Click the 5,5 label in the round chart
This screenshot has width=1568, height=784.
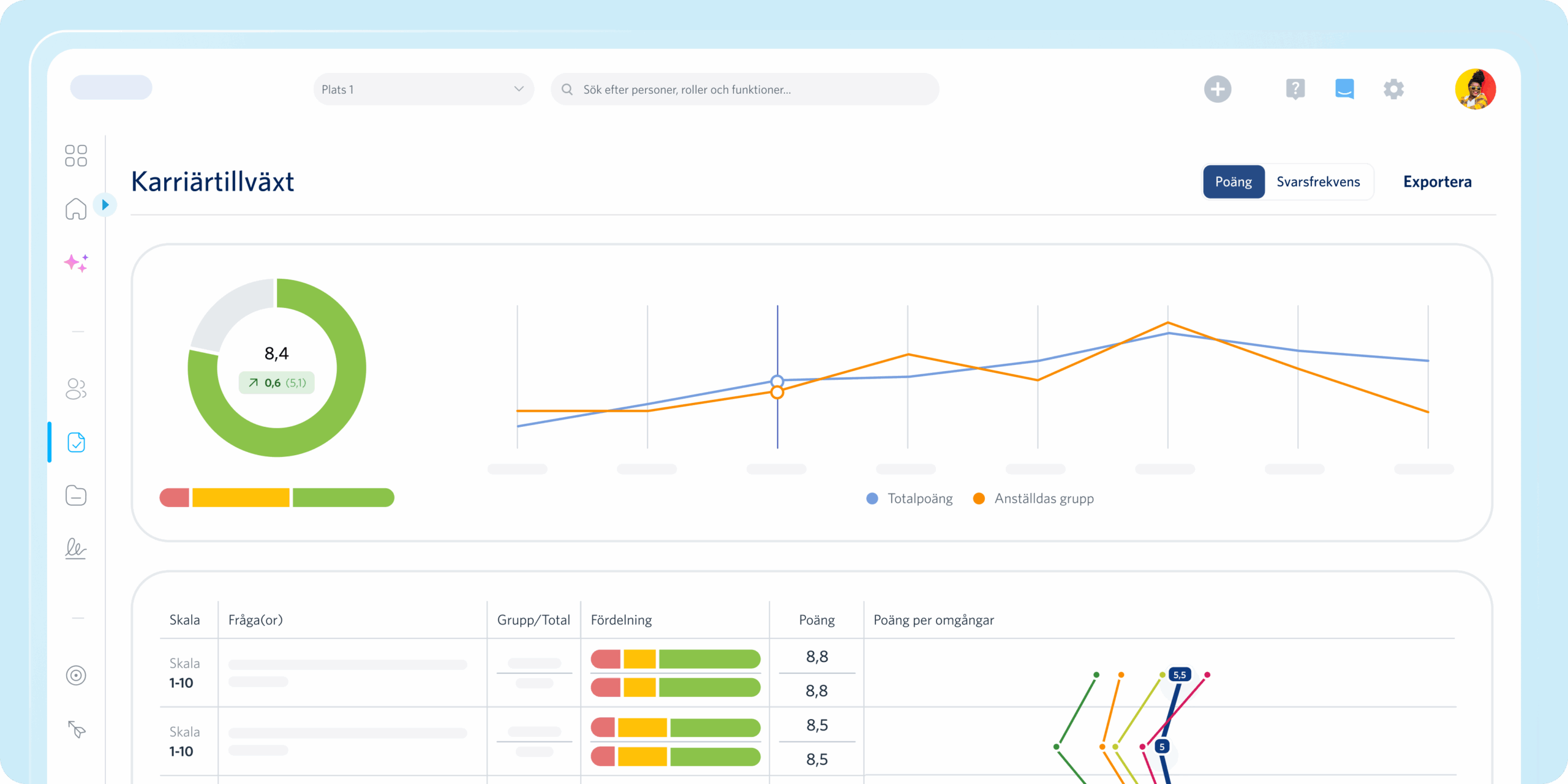click(x=1180, y=674)
